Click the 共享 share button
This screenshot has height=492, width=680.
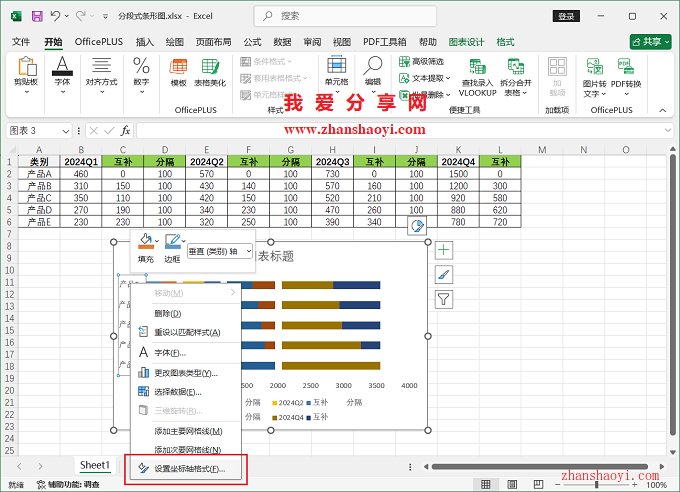pyautogui.click(x=650, y=42)
